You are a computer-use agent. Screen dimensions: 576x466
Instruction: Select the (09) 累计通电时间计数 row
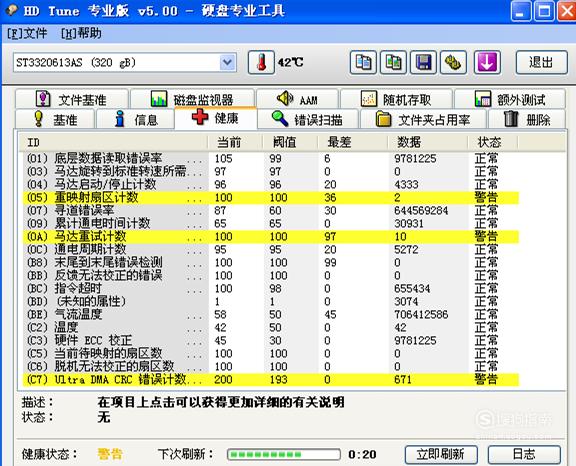point(270,223)
